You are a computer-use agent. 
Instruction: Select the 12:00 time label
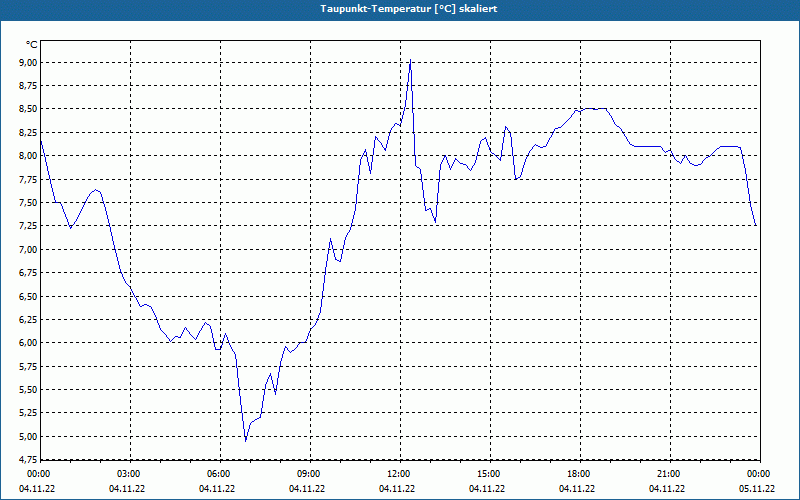pyautogui.click(x=398, y=474)
